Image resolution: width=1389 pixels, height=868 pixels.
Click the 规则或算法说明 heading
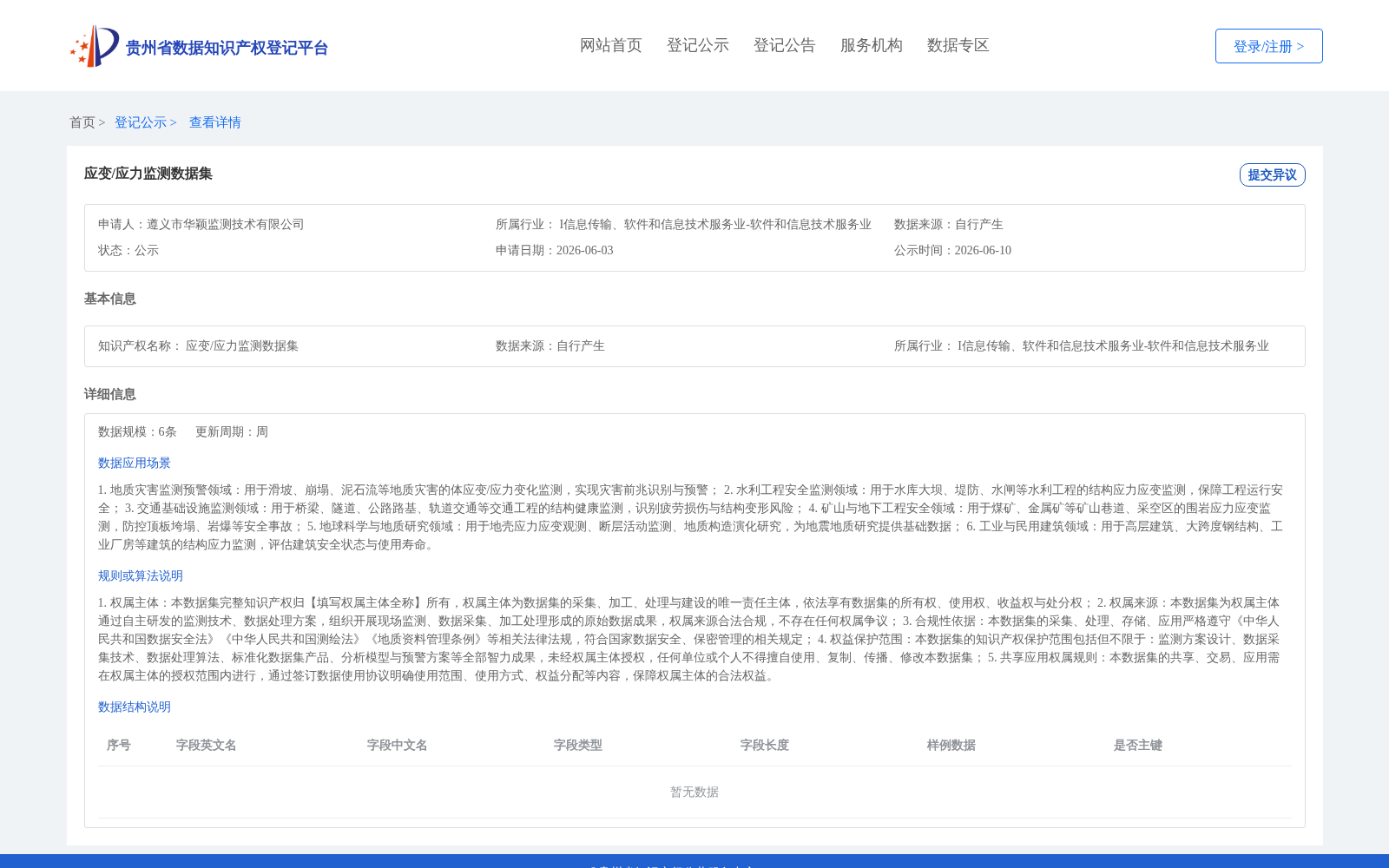[x=141, y=575]
